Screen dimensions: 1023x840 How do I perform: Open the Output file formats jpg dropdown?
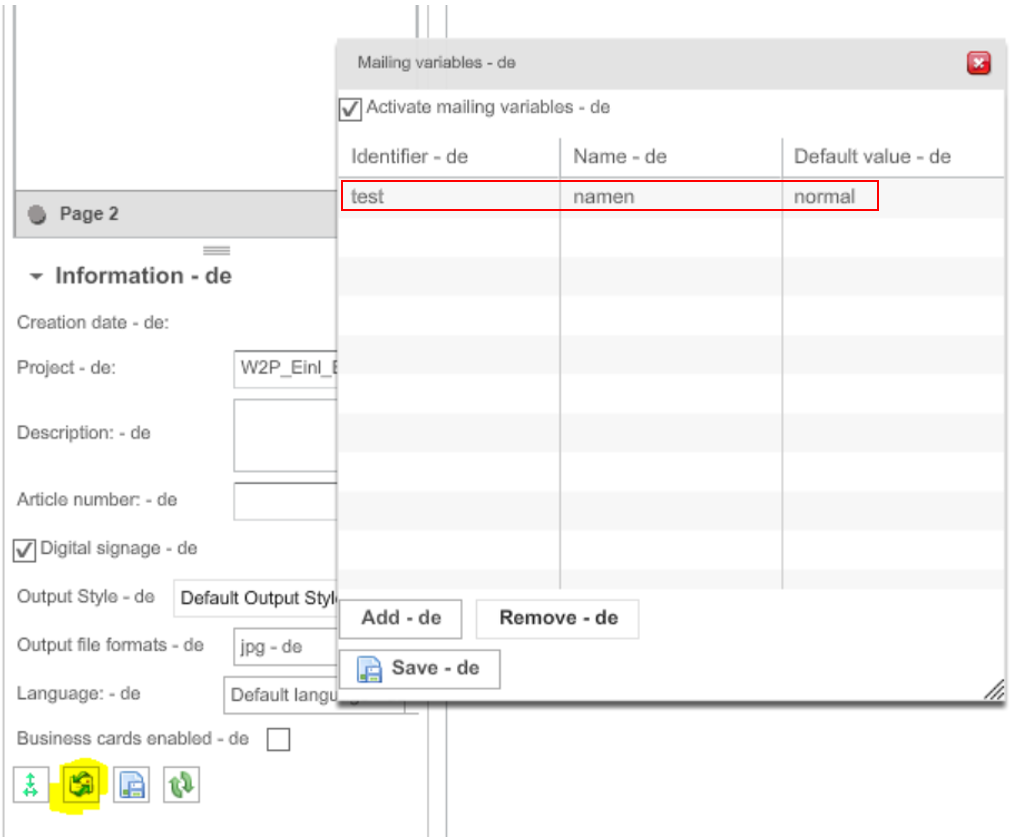(283, 646)
